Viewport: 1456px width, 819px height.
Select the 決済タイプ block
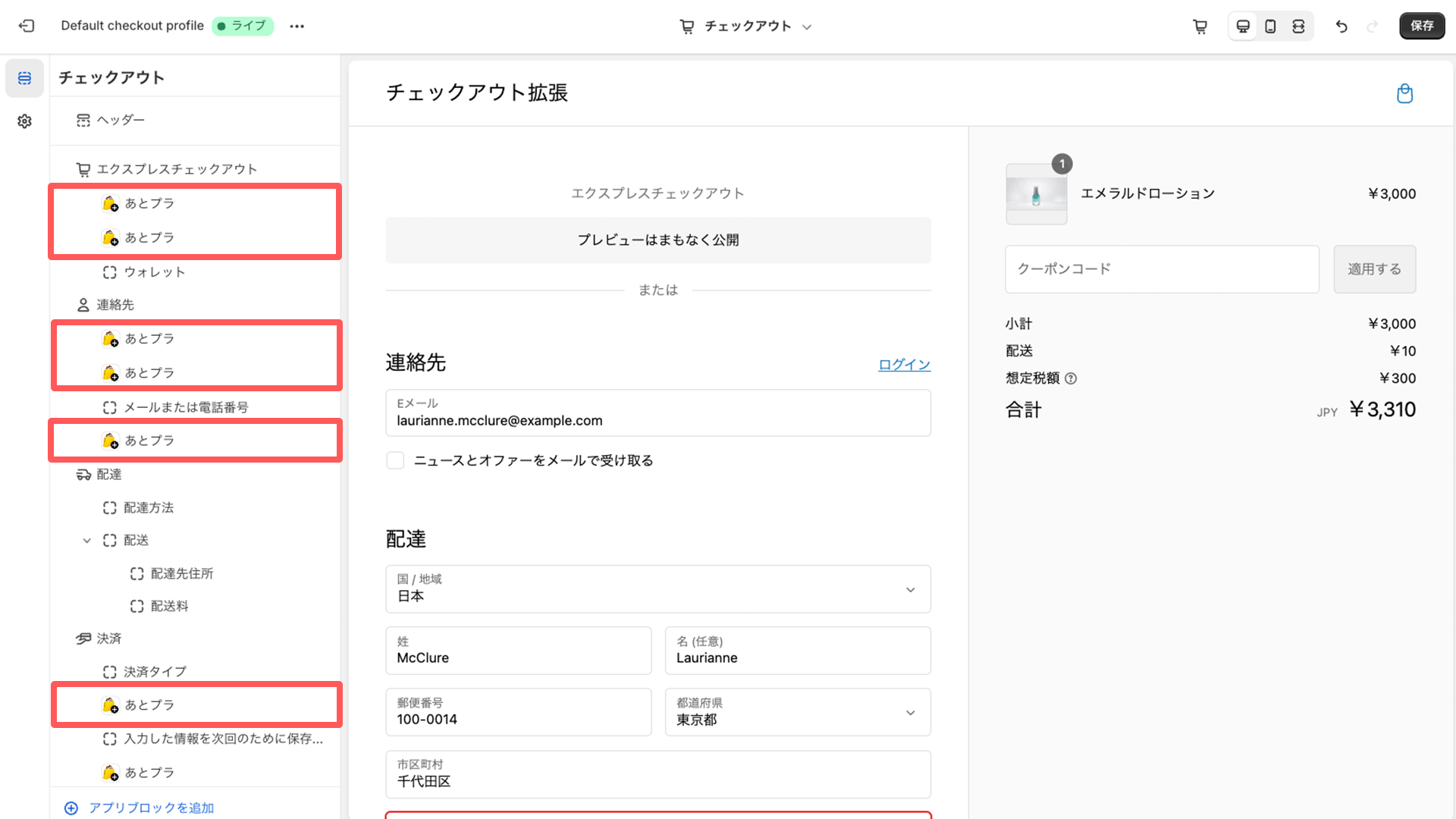[195, 672]
